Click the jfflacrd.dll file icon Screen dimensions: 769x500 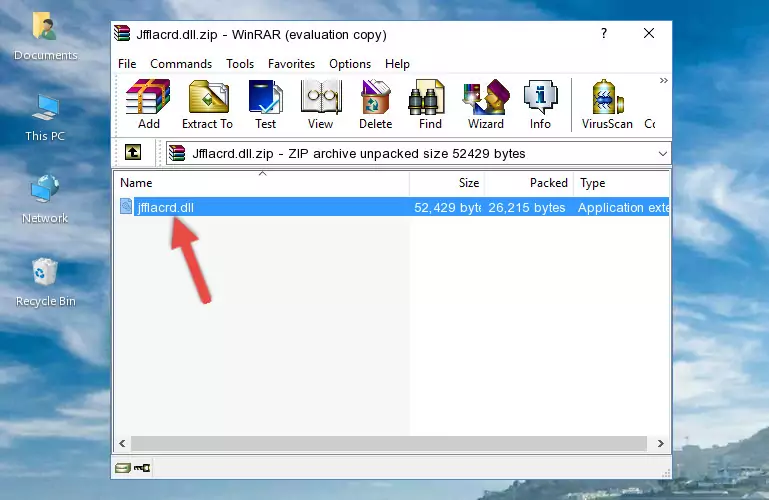pyautogui.click(x=126, y=206)
